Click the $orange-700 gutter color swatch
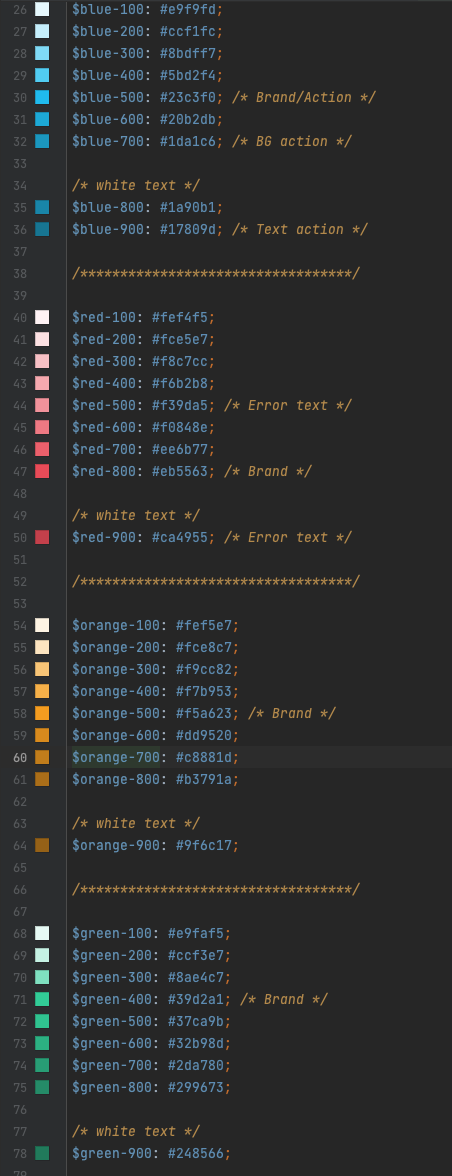 click(42, 758)
